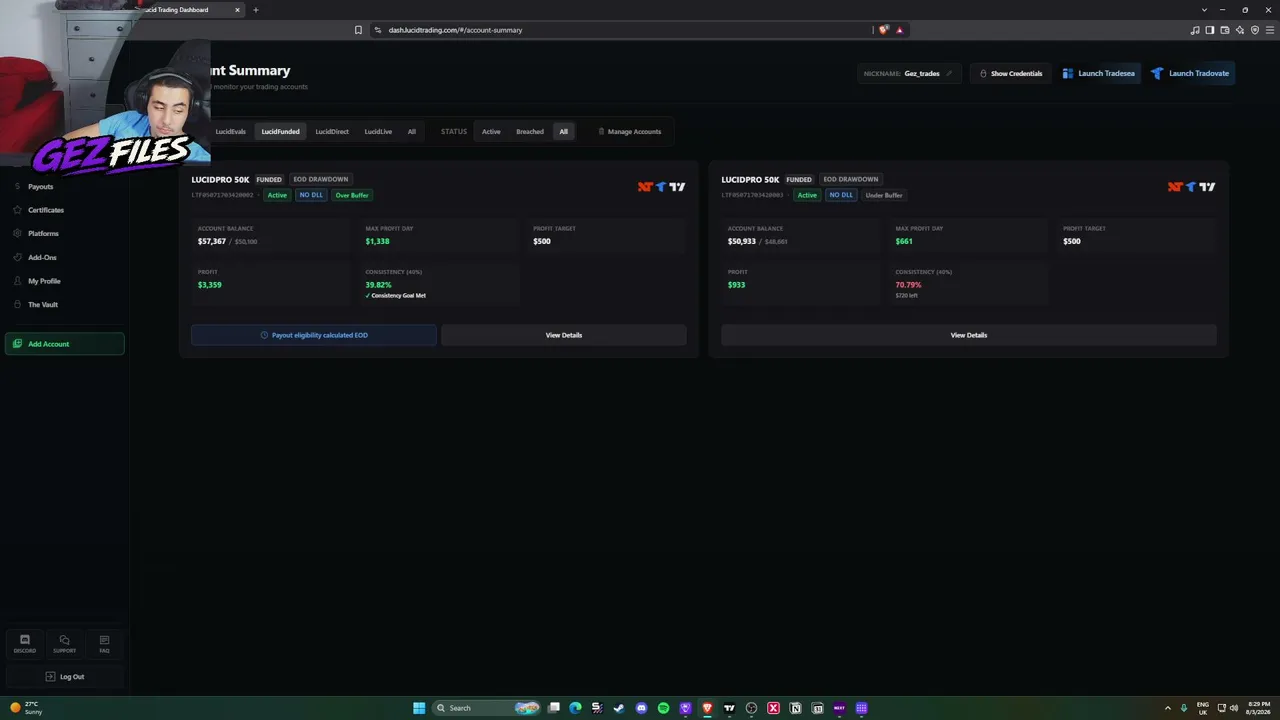Open Manage Accounts

(x=630, y=132)
